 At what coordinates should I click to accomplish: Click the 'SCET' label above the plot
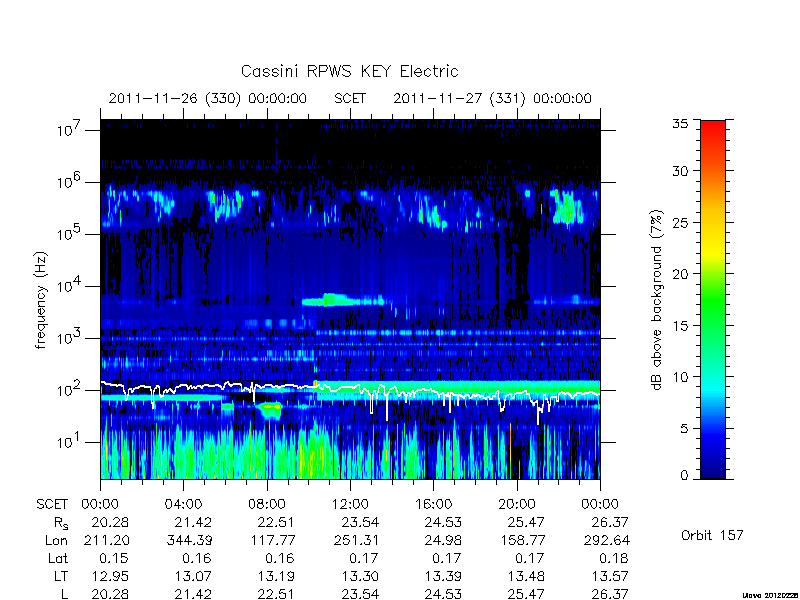[350, 98]
